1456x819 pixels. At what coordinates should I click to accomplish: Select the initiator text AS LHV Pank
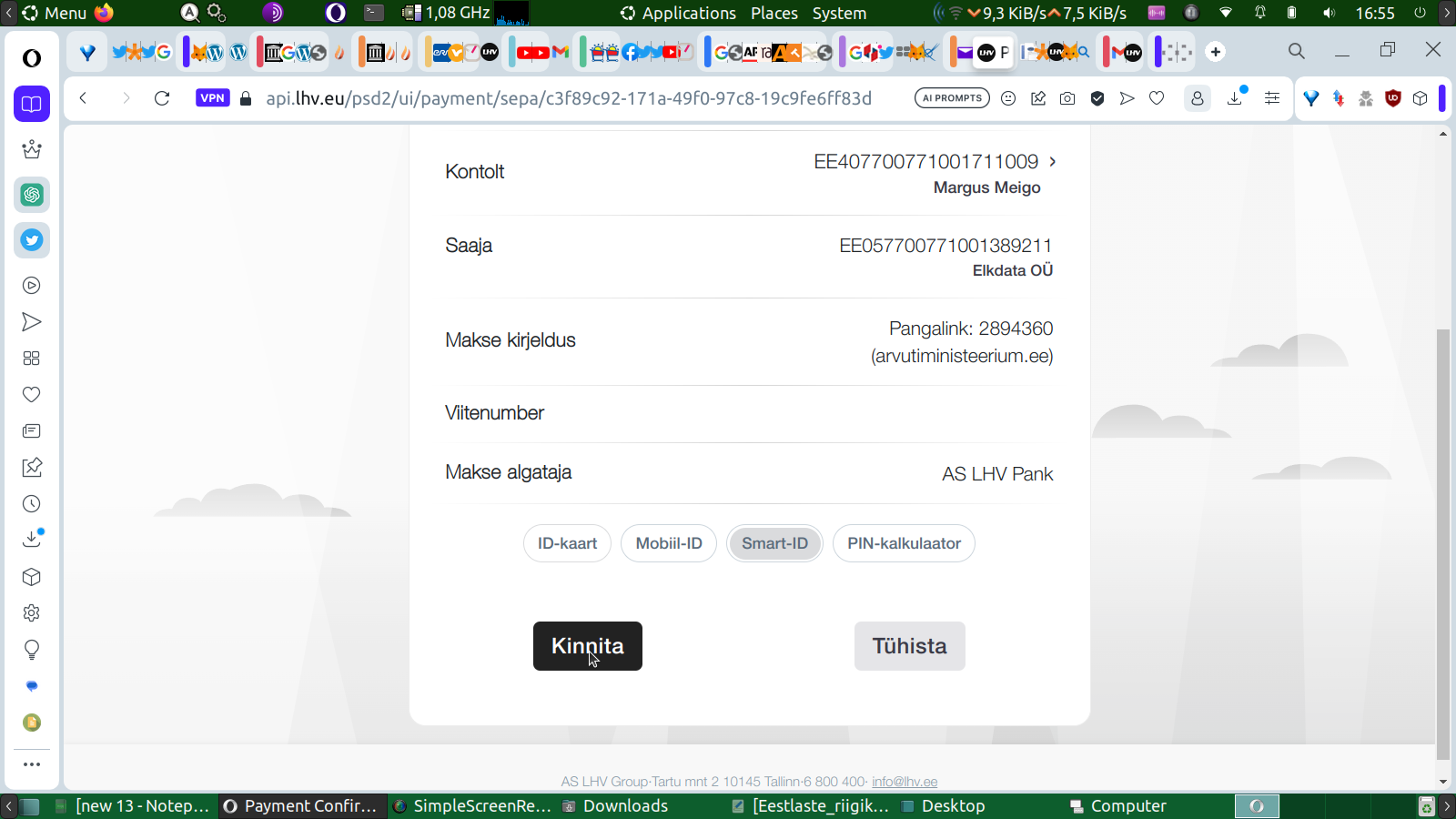[x=997, y=474]
